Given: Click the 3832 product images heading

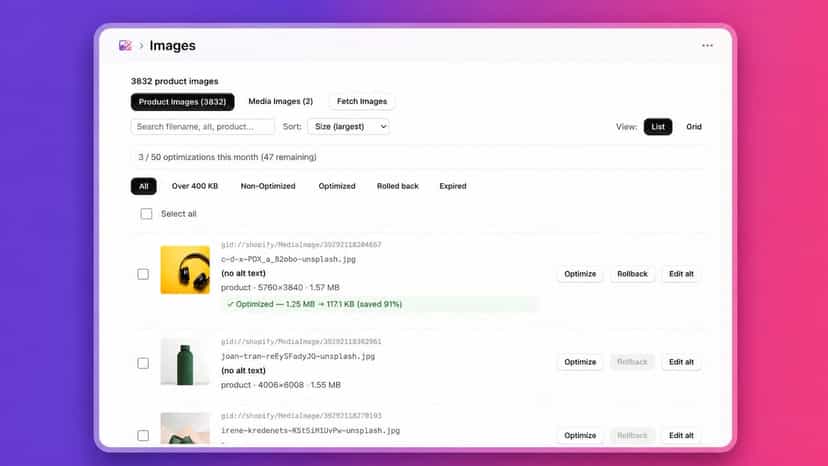Looking at the screenshot, I should 174,81.
